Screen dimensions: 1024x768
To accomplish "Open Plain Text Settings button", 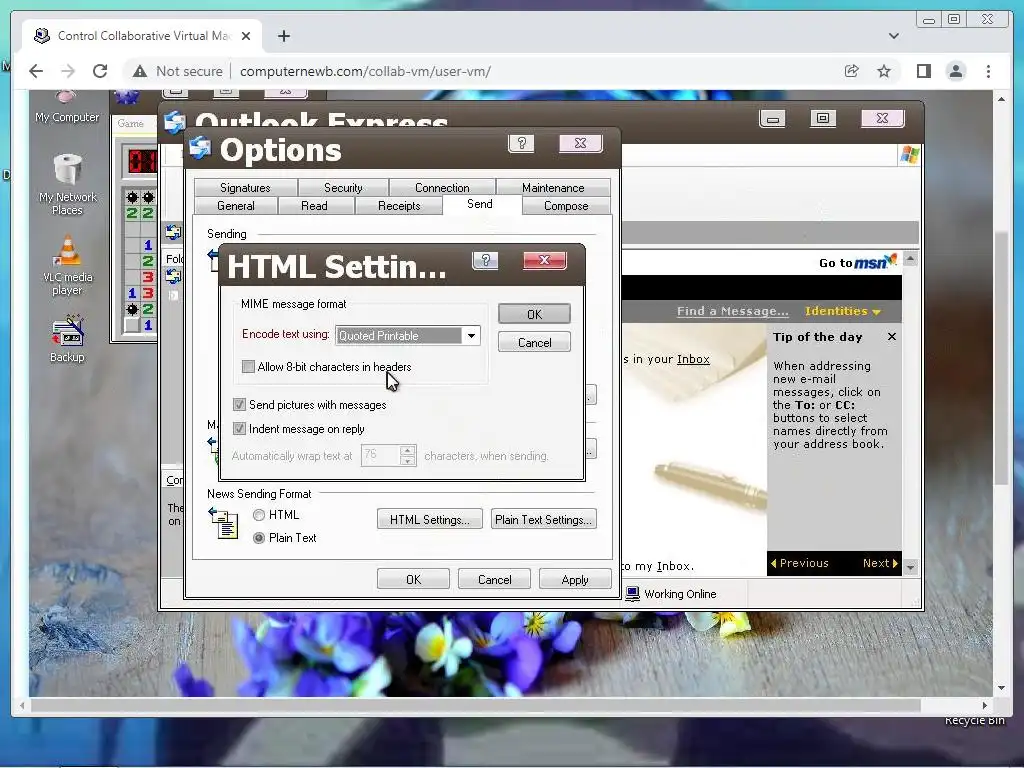I will pyautogui.click(x=543, y=520).
